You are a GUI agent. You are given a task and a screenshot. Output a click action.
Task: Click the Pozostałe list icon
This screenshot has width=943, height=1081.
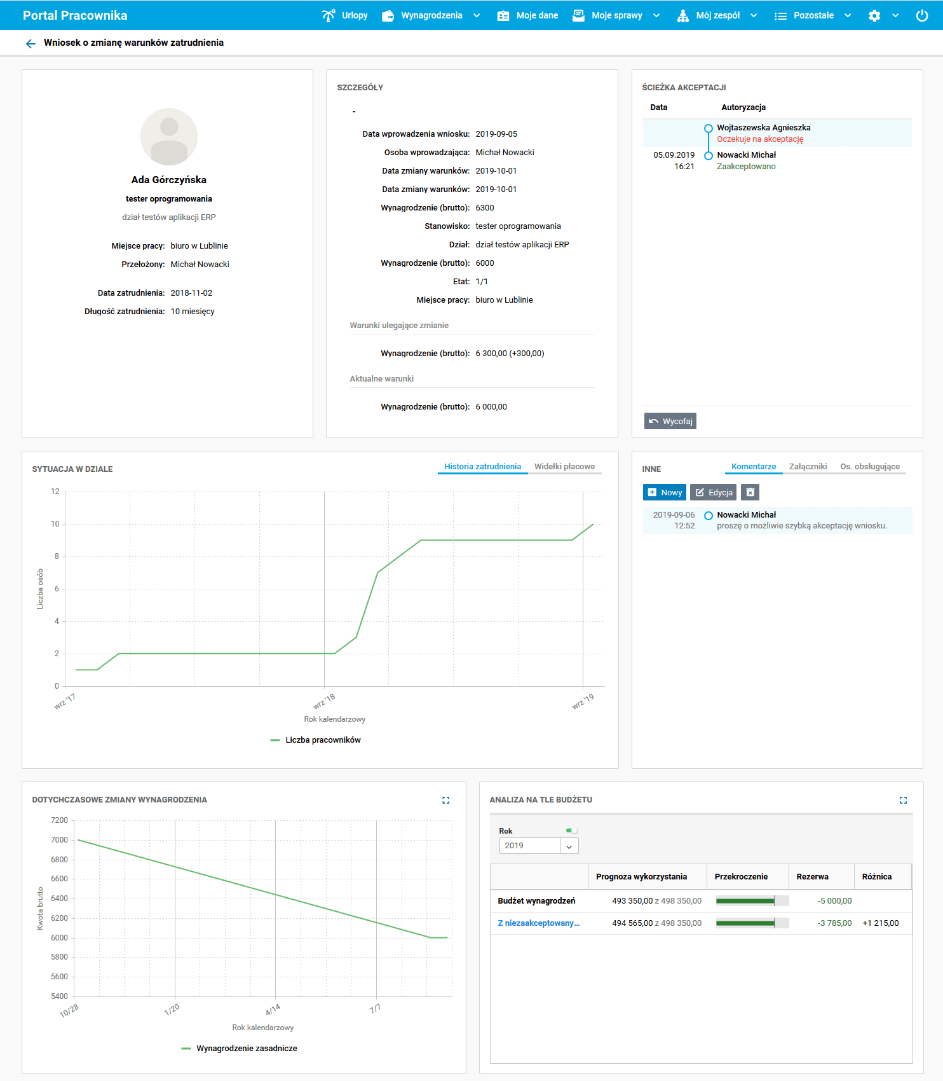(780, 16)
